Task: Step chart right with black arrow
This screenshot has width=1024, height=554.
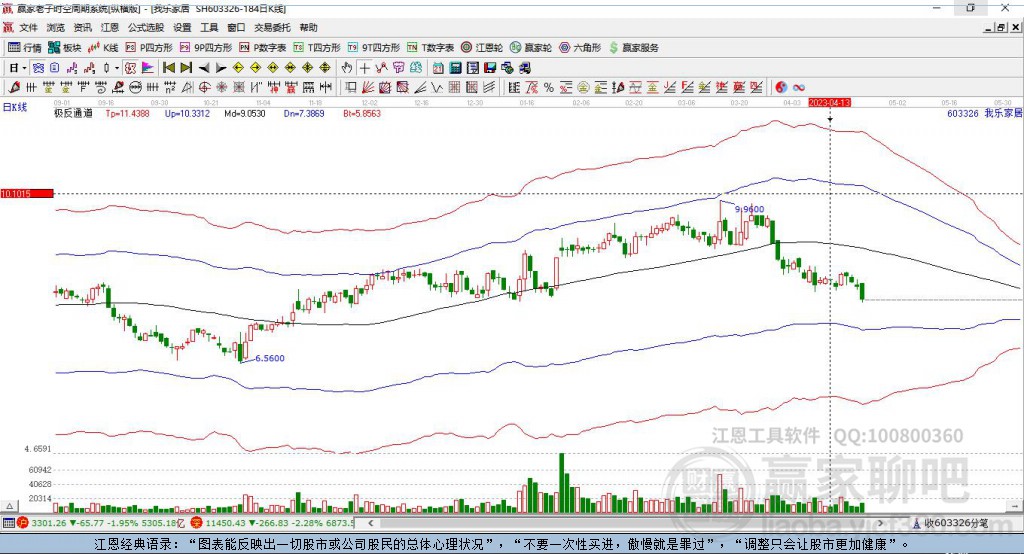Action: point(221,68)
